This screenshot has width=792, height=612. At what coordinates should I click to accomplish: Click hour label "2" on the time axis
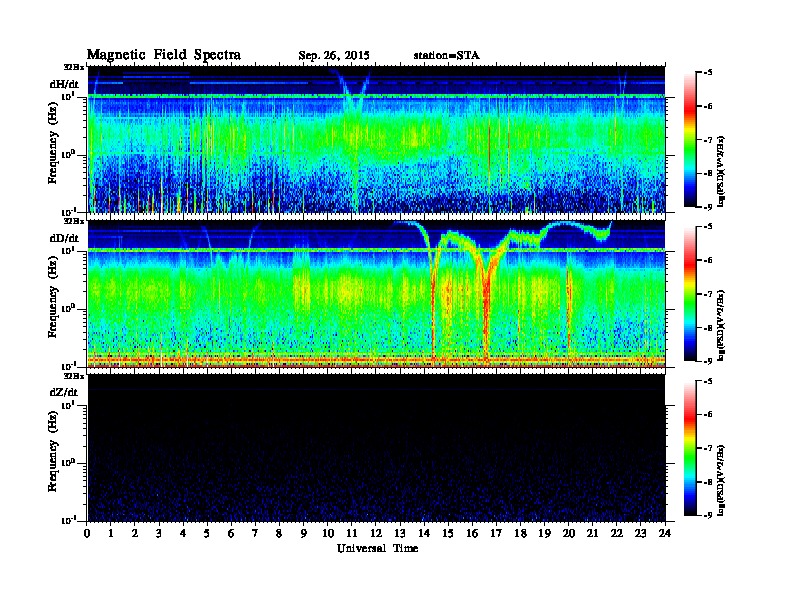(x=135, y=534)
